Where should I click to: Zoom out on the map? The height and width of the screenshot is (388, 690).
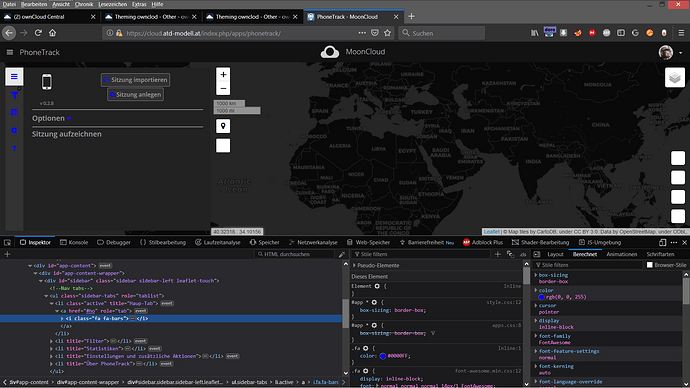[x=223, y=88]
